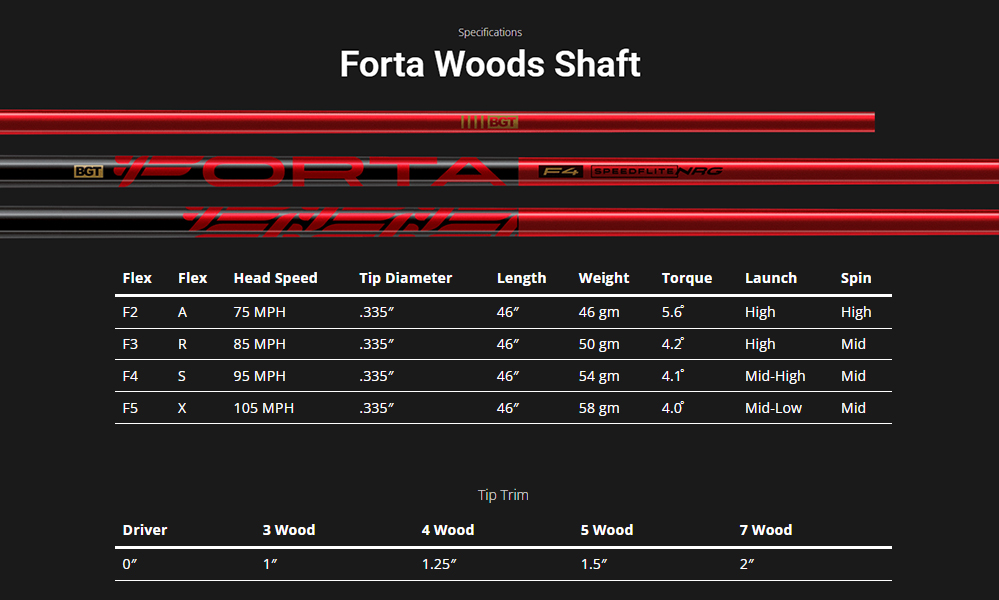Screen dimensions: 999x600
Task: Click the '7 Wood' column header
Action: [766, 530]
